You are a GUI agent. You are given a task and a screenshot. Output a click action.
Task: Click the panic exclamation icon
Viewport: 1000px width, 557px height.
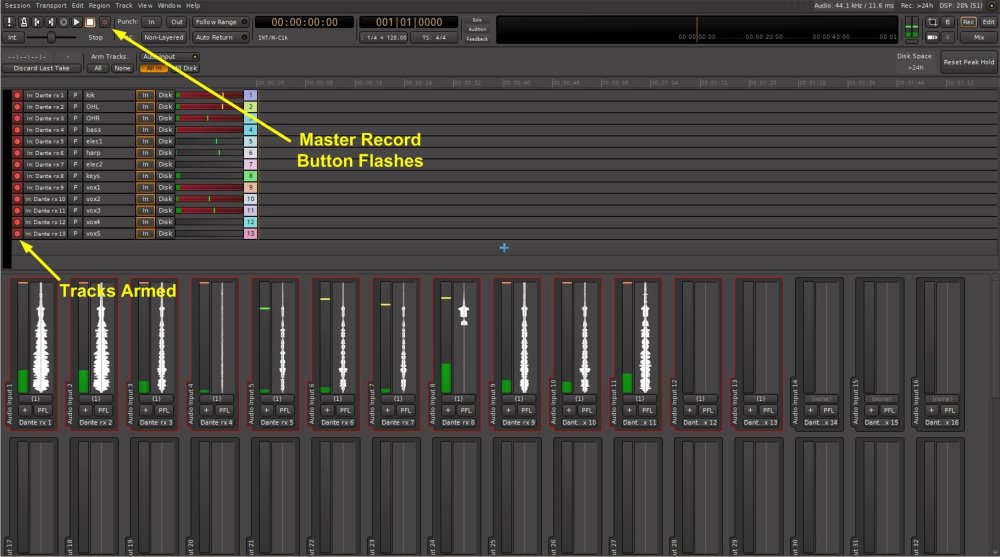[x=8, y=21]
